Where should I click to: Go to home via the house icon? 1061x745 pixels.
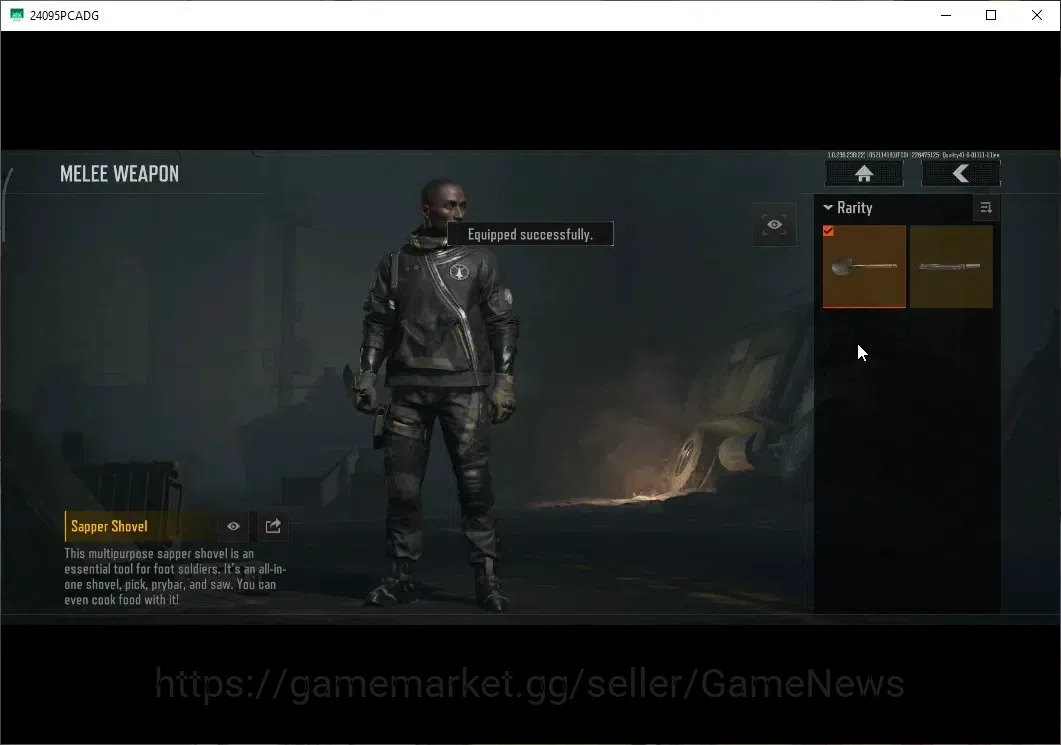[864, 174]
